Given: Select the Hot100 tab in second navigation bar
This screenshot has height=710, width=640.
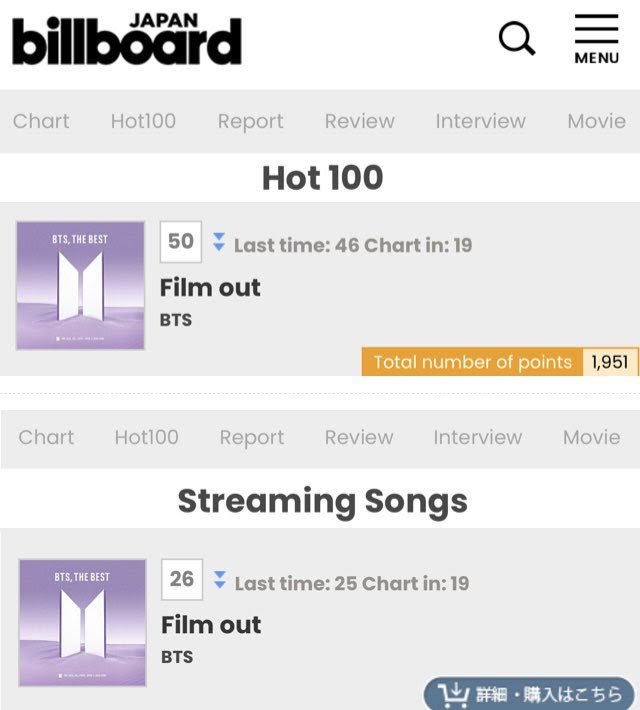Looking at the screenshot, I should coord(146,437).
